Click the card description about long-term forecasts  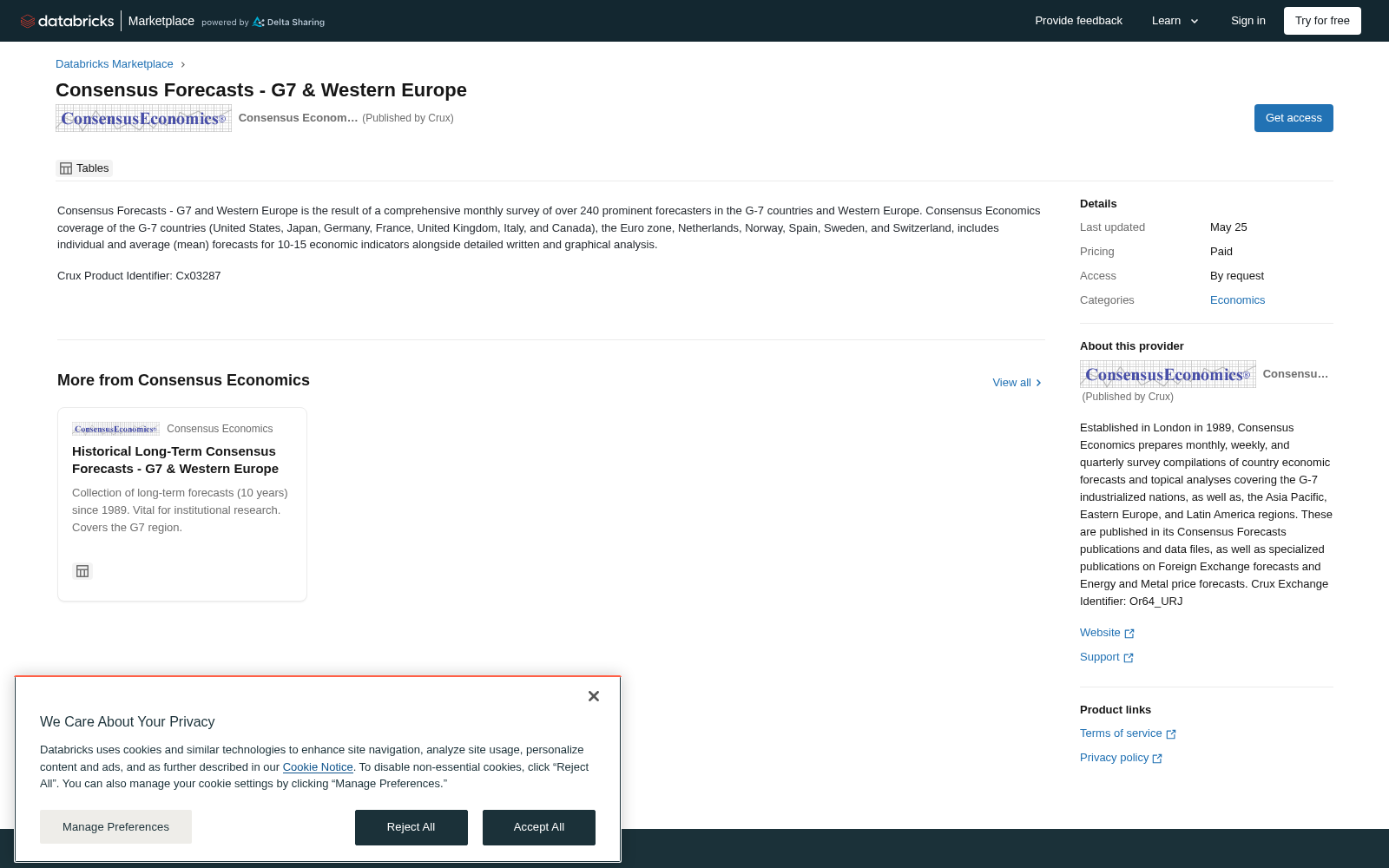[180, 510]
